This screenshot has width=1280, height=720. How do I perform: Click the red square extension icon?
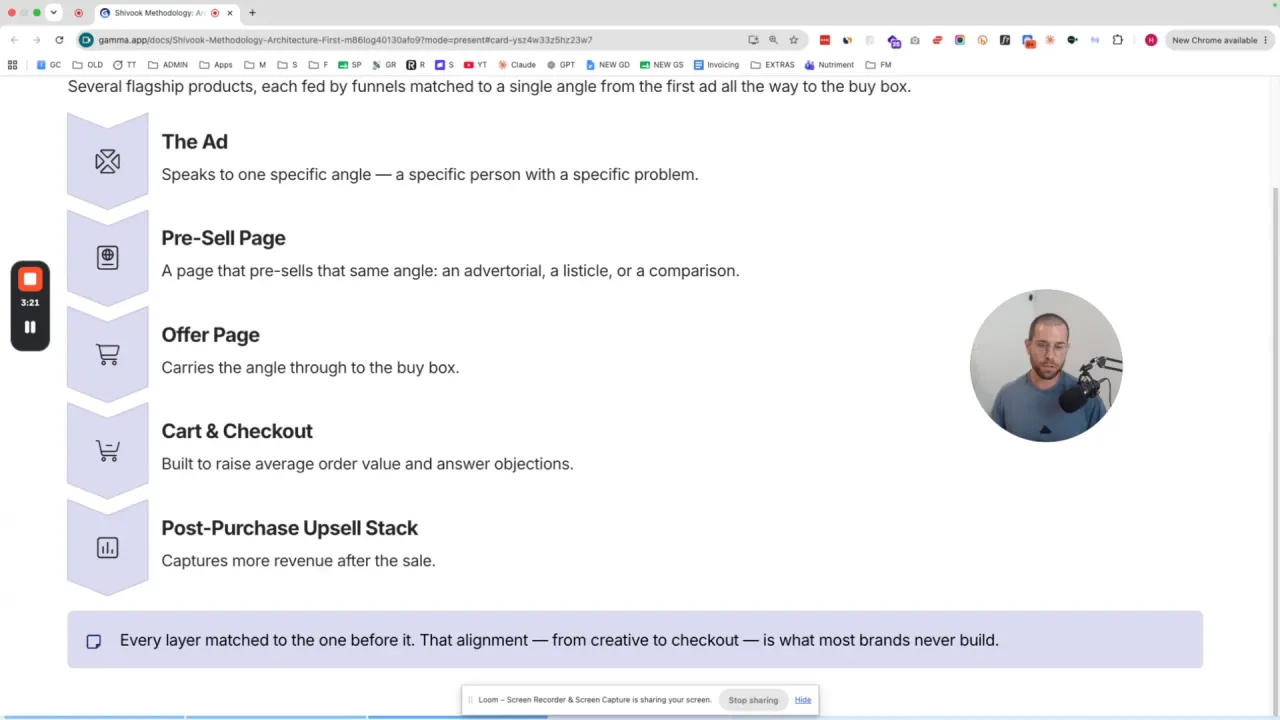pos(825,40)
